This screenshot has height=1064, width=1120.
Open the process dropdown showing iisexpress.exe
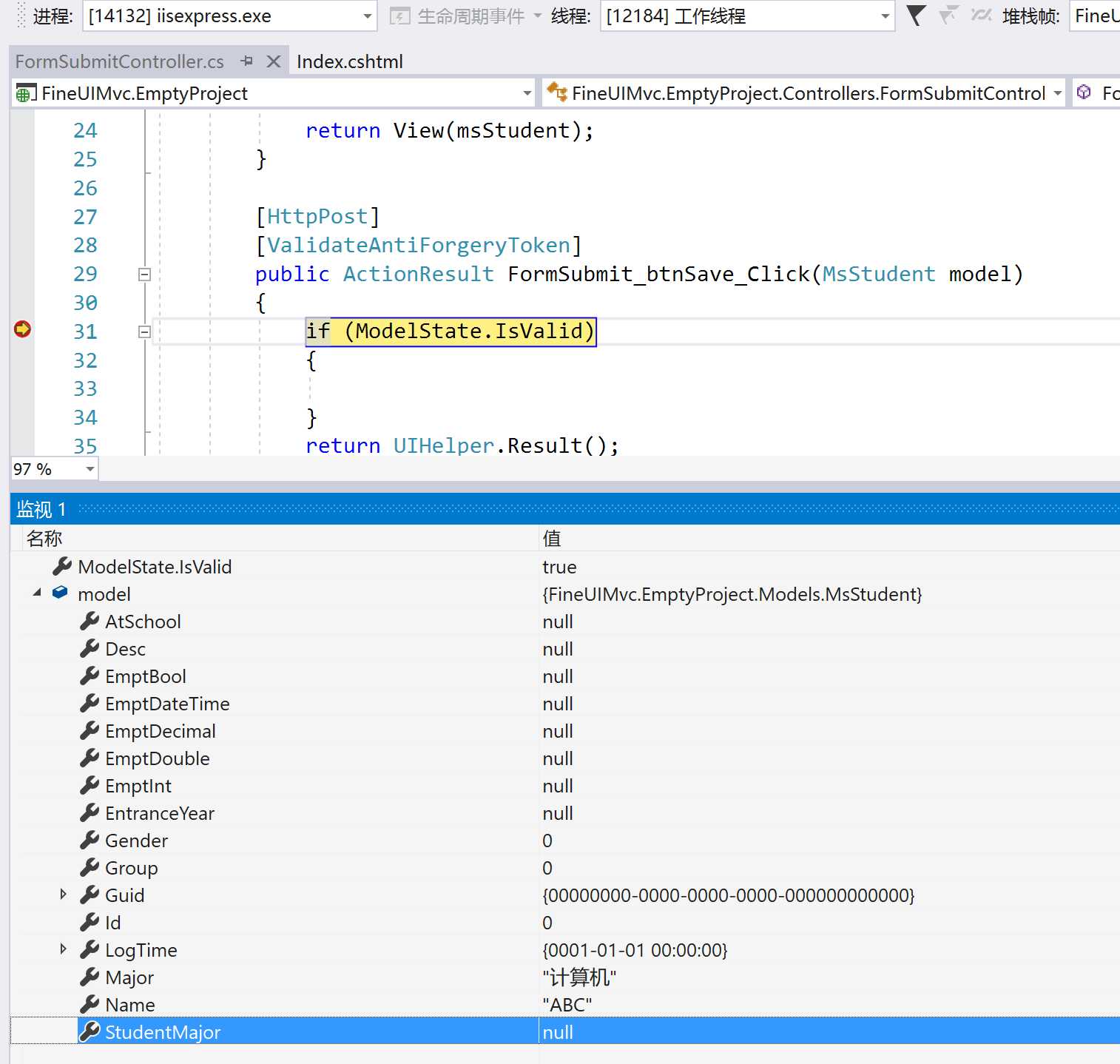click(229, 16)
